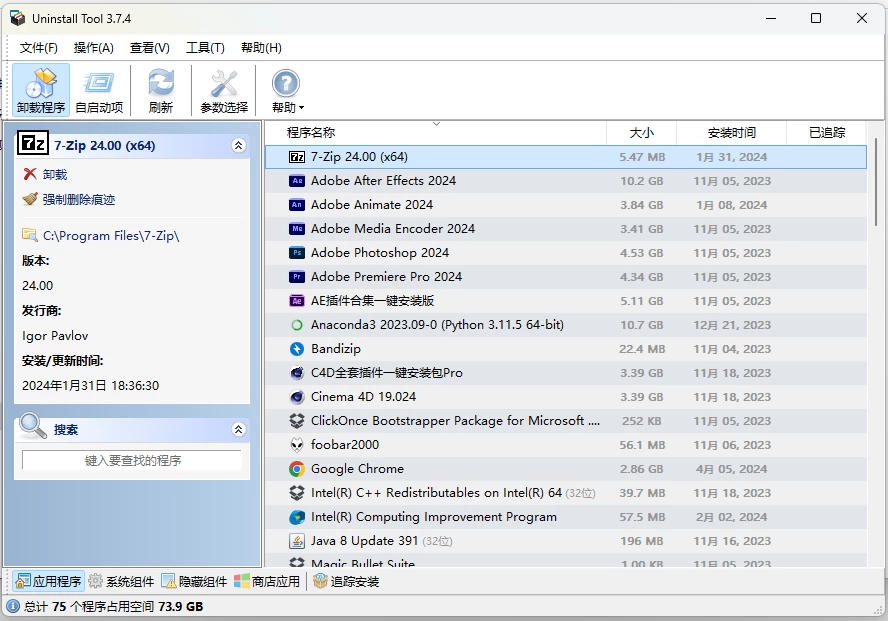Click the 强制删除痕迹 trace removal icon
The height and width of the screenshot is (621, 888).
pos(30,198)
